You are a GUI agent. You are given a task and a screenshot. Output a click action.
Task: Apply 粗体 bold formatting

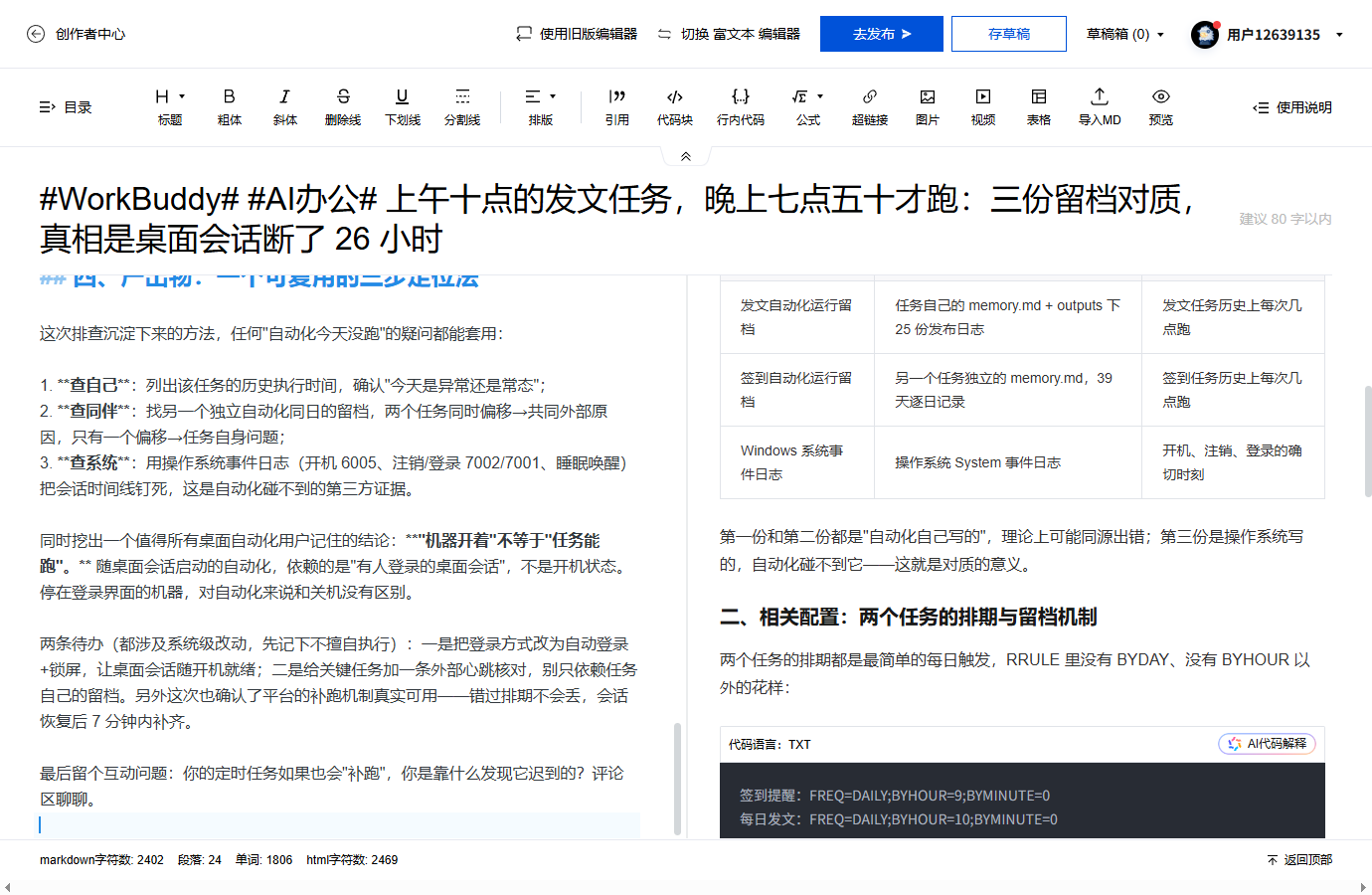pos(230,106)
